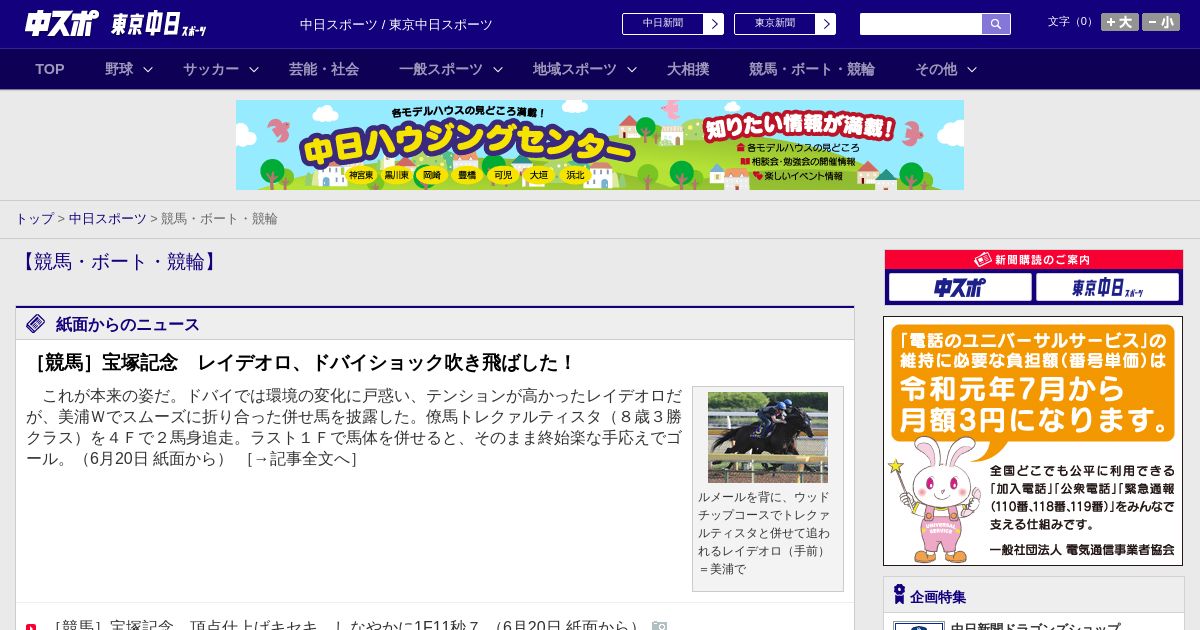1200x630 pixels.
Task: Click the →記事全文へ link
Action: tap(302, 459)
